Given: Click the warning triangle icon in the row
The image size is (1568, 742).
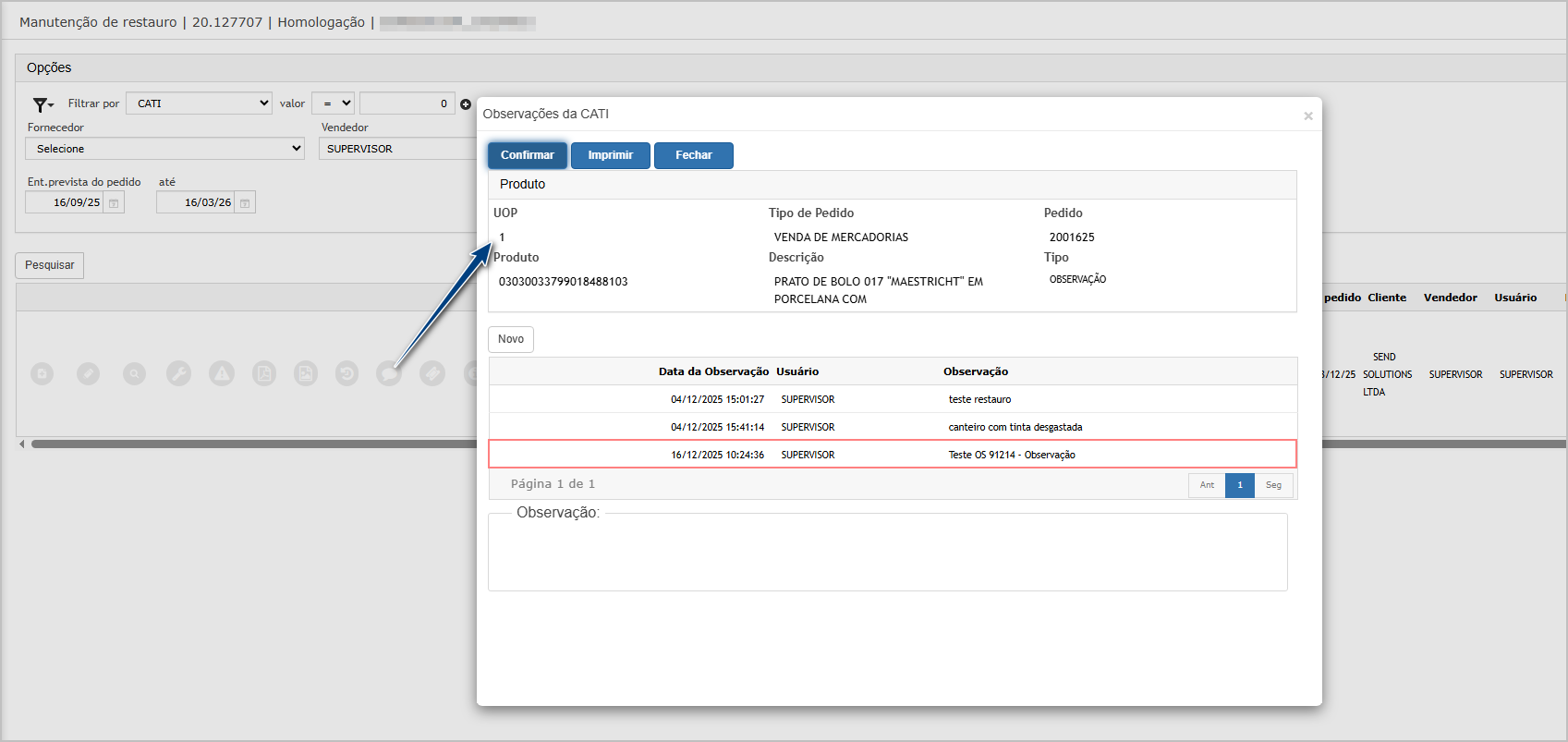Looking at the screenshot, I should click(222, 374).
